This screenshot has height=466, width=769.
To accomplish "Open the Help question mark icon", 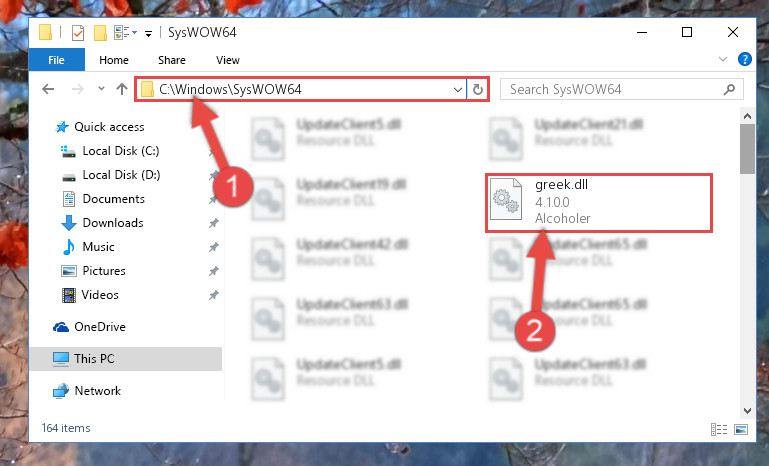I will point(744,59).
